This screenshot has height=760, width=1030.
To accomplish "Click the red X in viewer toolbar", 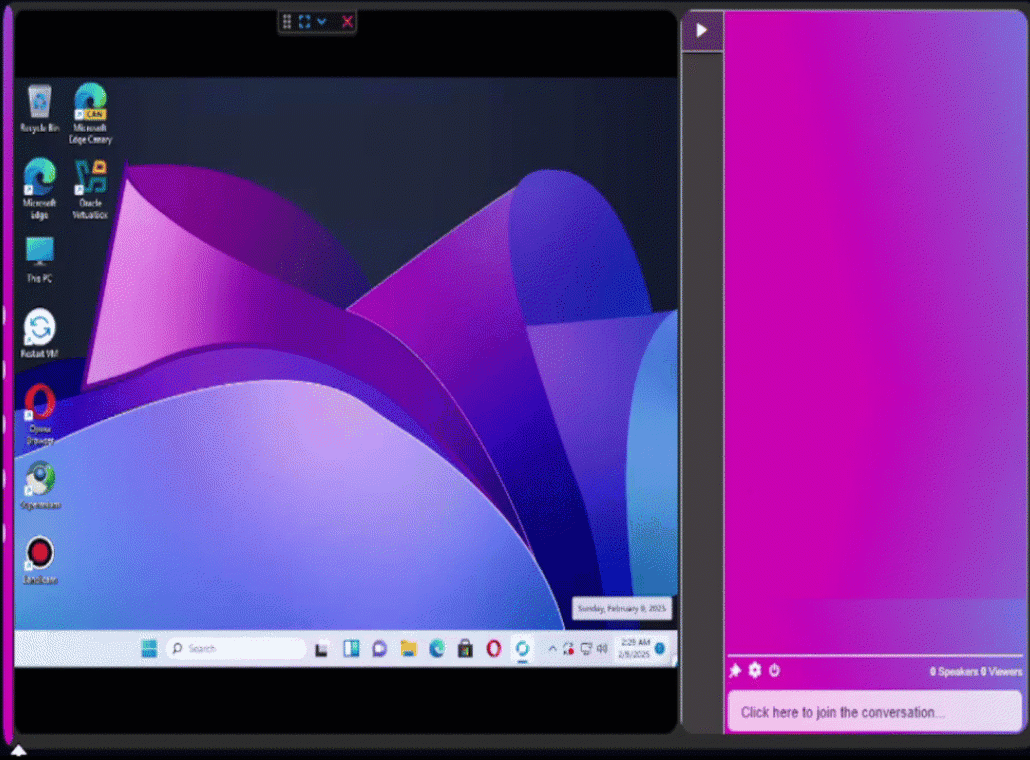I will click(347, 21).
